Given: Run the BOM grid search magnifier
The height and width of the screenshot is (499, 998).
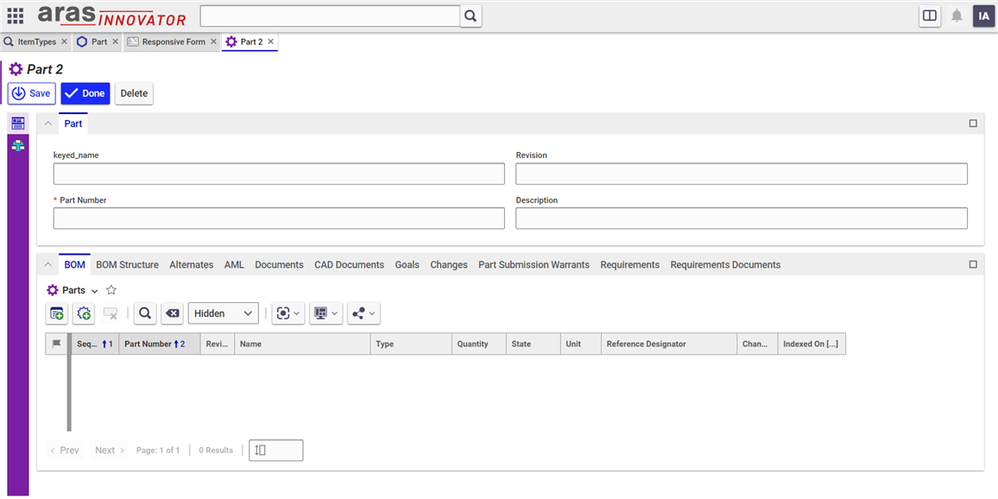Looking at the screenshot, I should coord(146,313).
